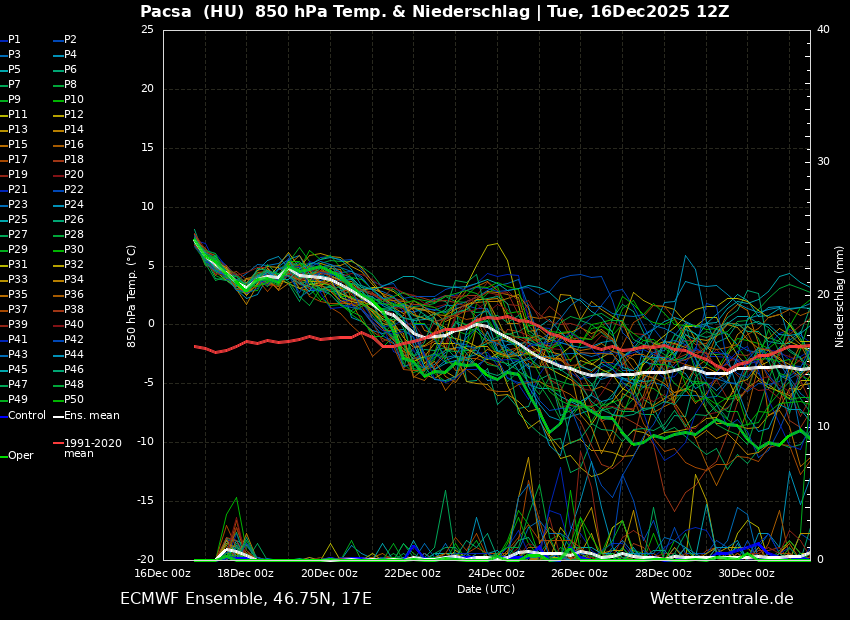Click the P44 legend label
This screenshot has height=620, width=850.
click(x=74, y=355)
